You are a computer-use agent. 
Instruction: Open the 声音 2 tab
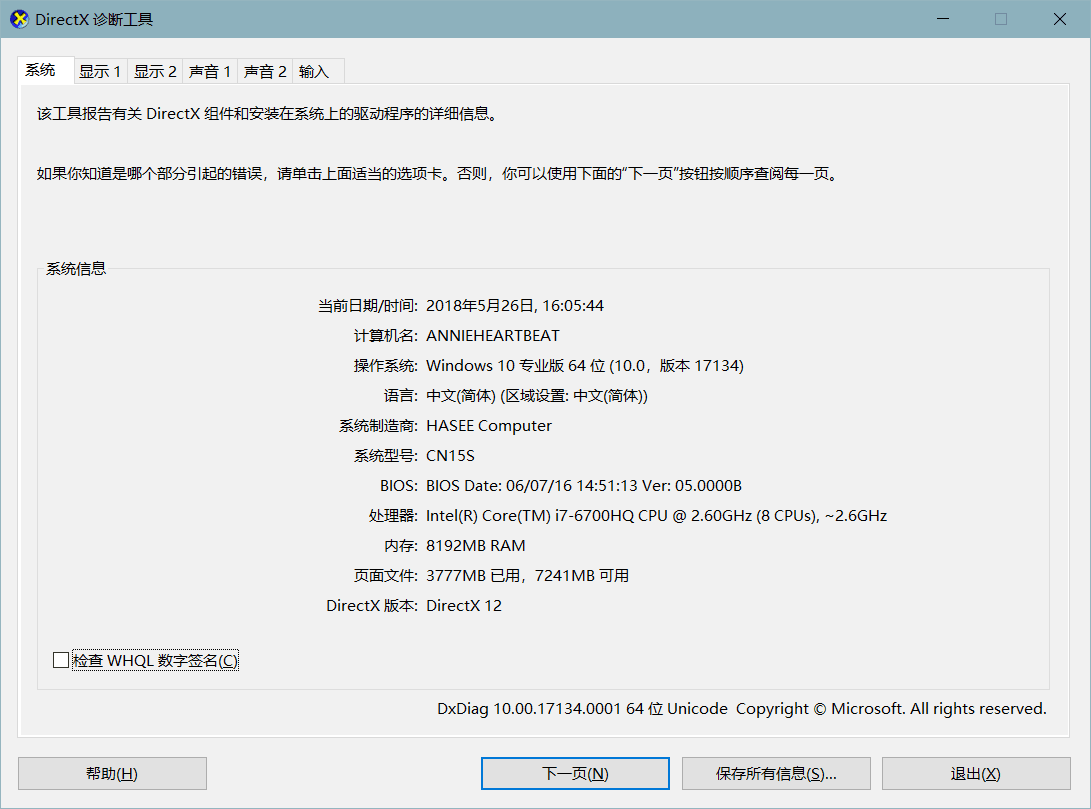tap(265, 71)
